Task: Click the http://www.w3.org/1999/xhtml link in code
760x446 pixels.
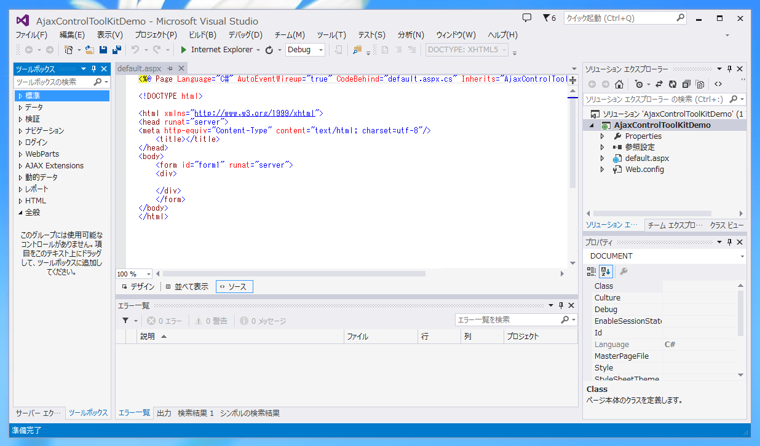Action: (255, 113)
